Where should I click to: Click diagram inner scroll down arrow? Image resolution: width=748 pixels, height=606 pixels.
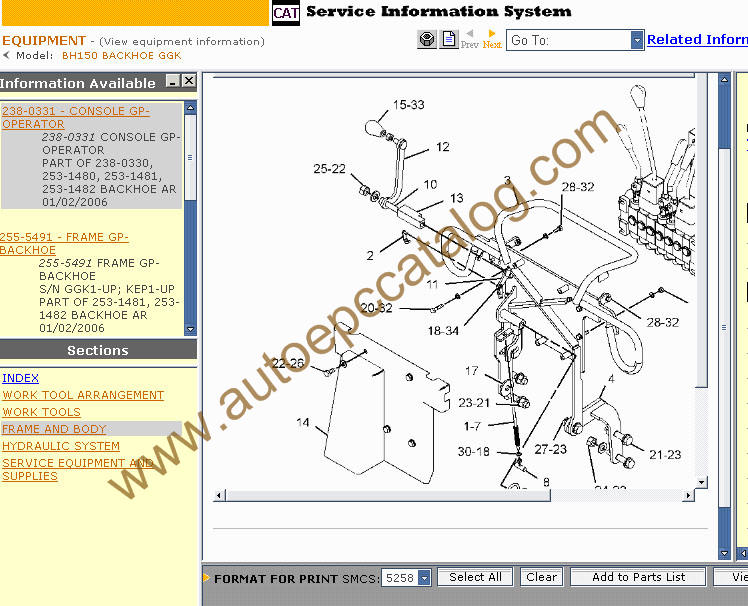click(701, 482)
